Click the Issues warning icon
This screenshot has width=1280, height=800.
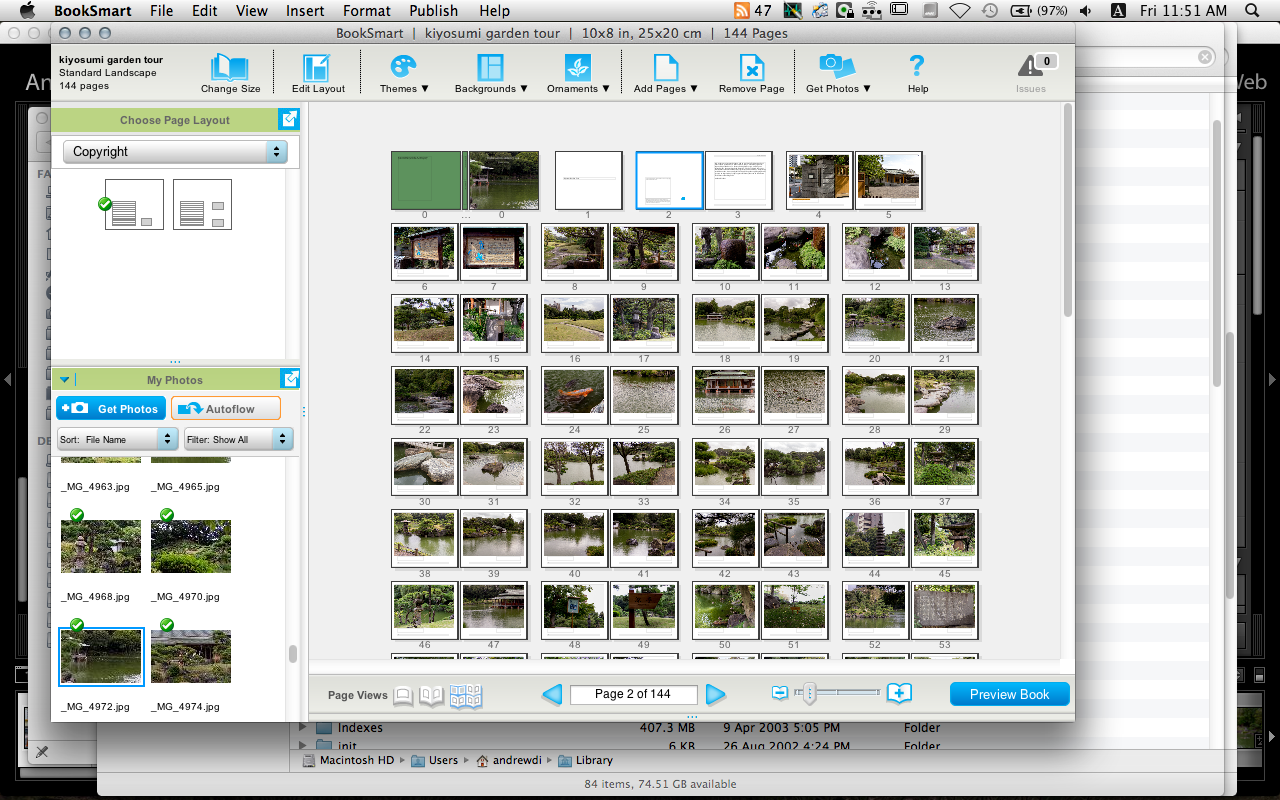1031,67
